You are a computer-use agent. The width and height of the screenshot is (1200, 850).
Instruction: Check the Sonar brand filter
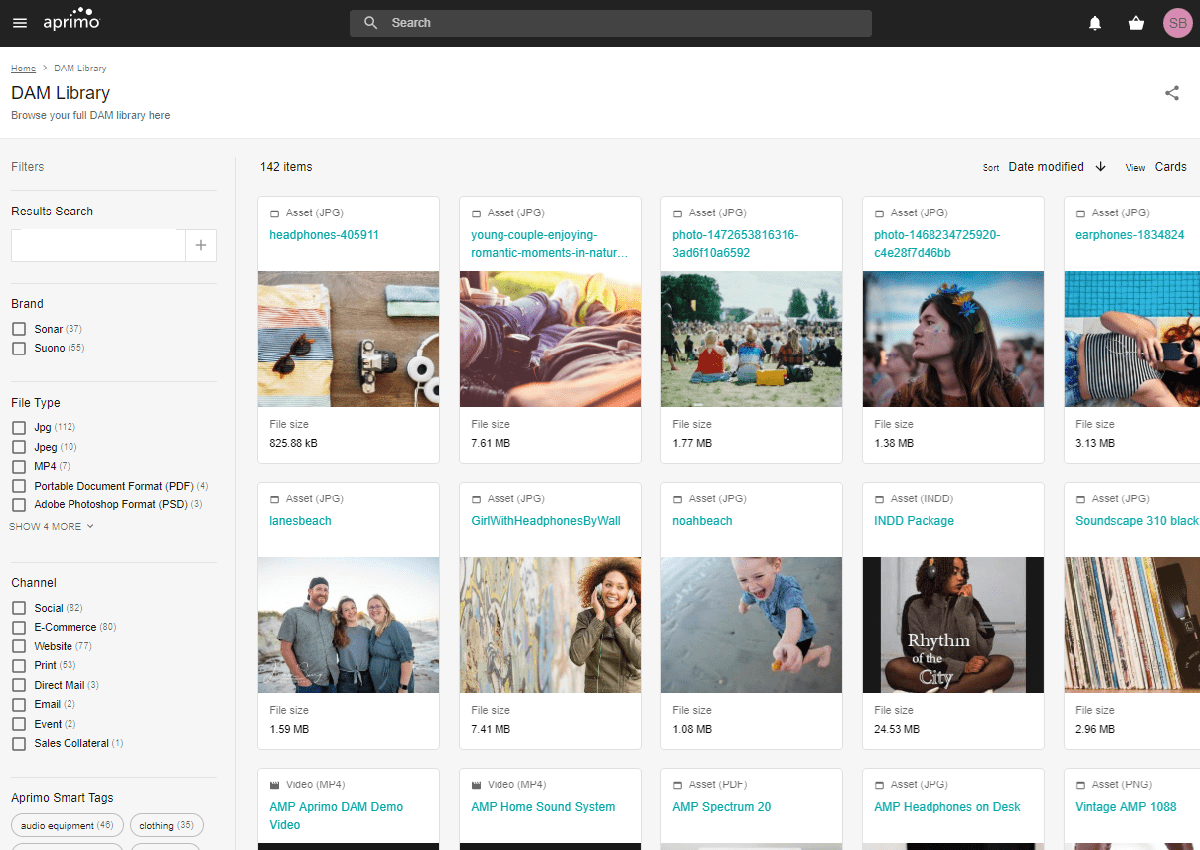(19, 329)
